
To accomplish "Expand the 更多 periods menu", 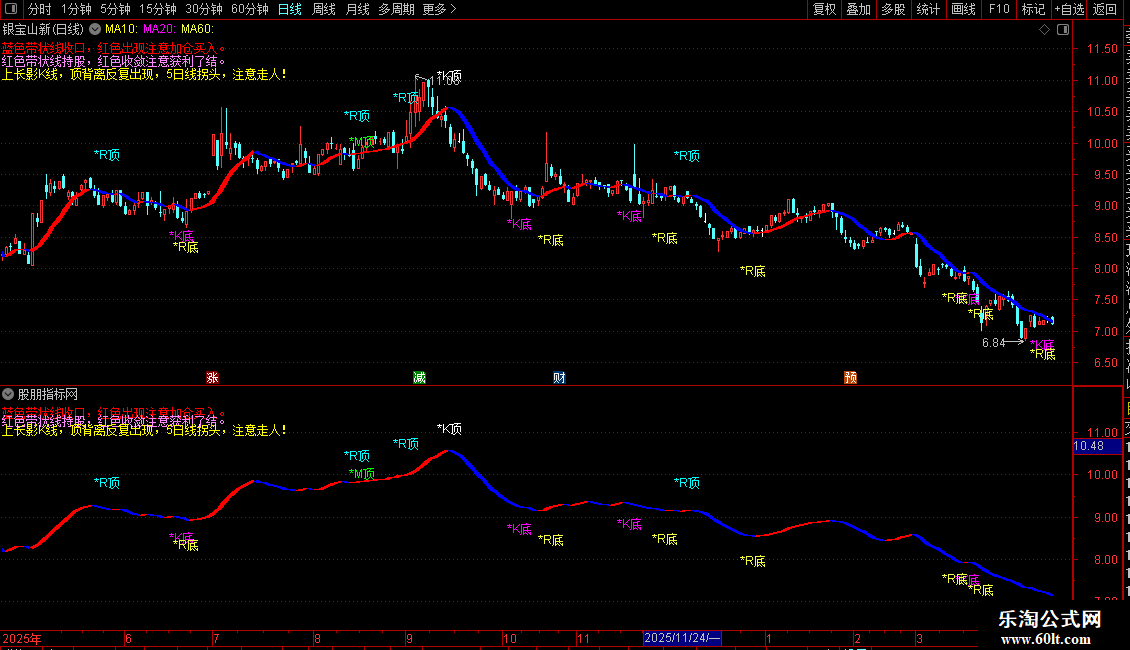I will (x=439, y=9).
